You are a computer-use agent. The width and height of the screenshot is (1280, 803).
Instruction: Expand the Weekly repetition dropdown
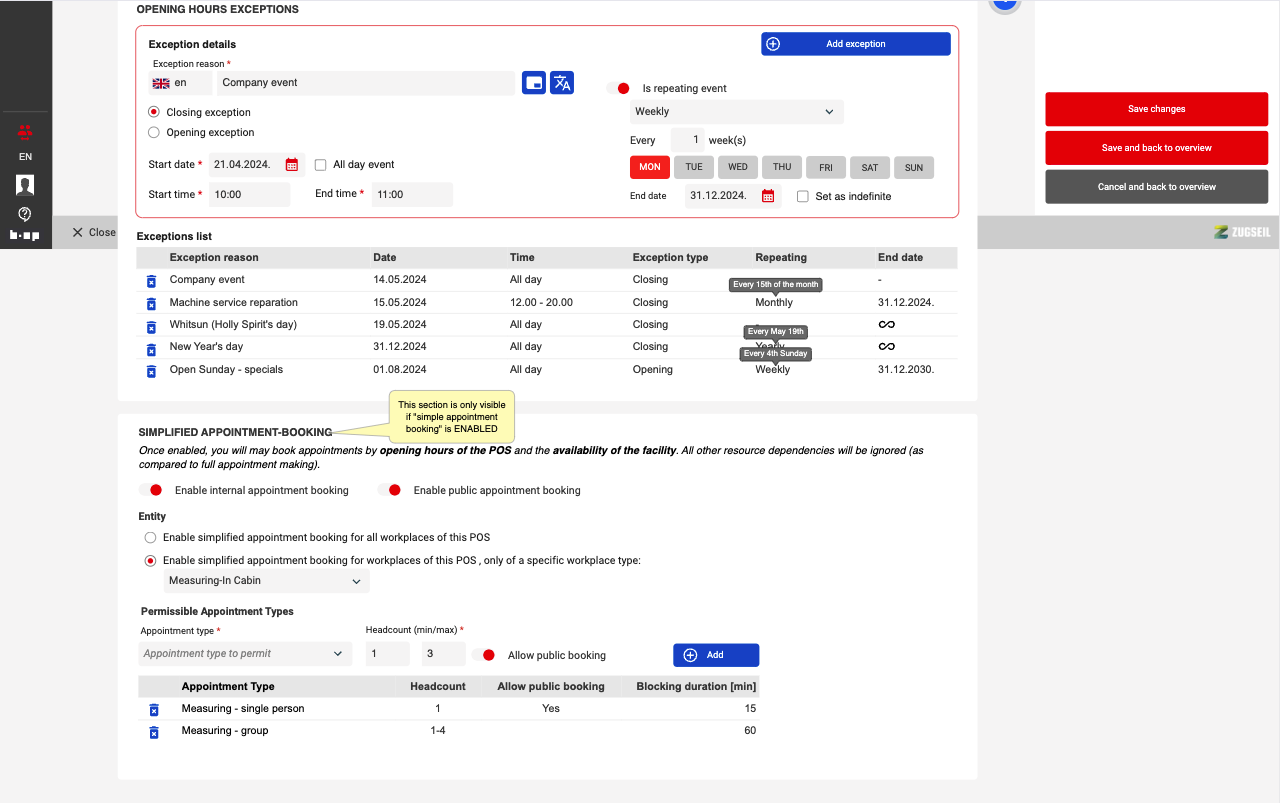(736, 112)
